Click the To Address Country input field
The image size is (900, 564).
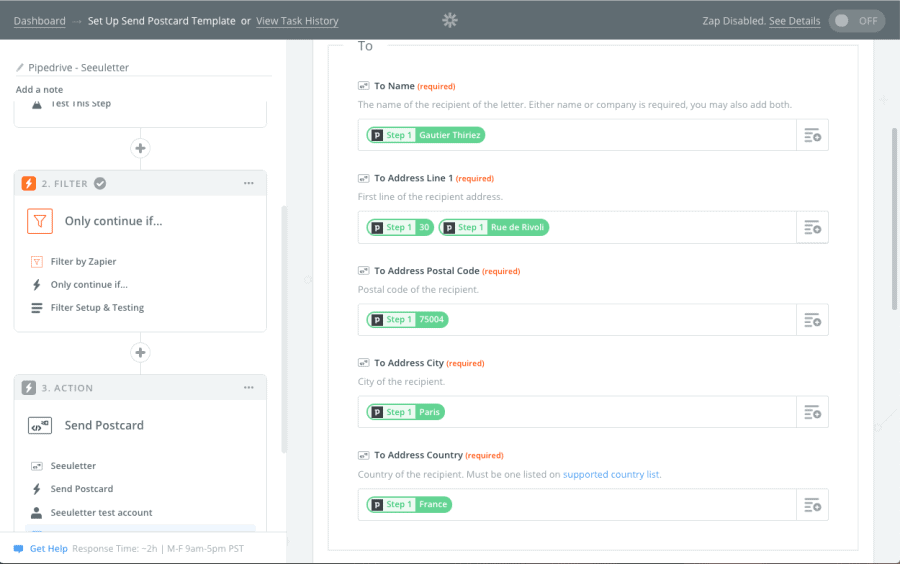pyautogui.click(x=577, y=504)
